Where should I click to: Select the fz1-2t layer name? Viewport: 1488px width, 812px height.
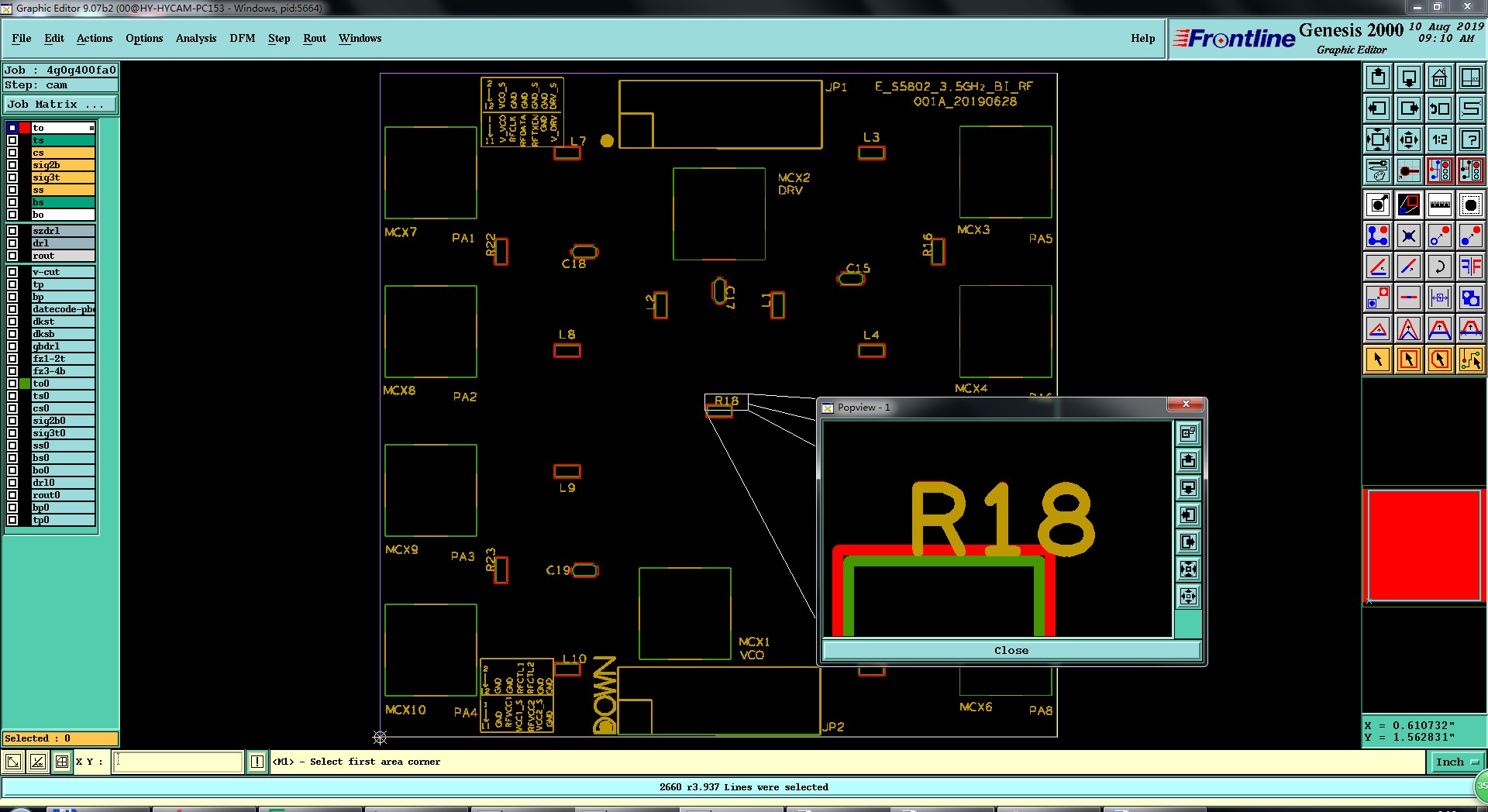(63, 359)
